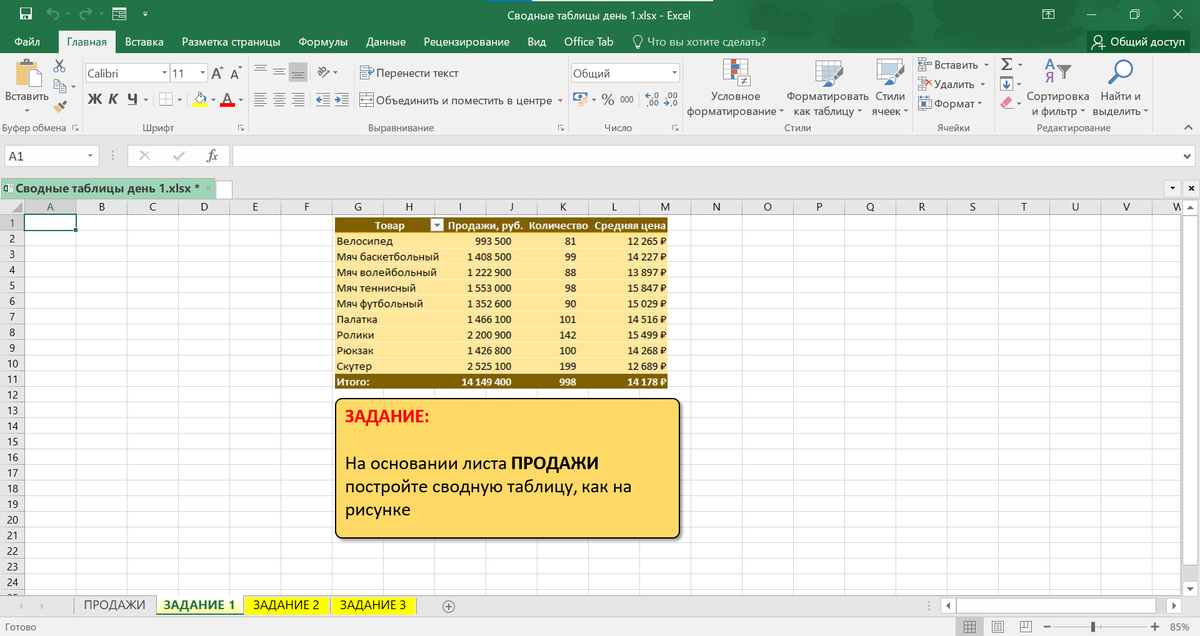The height and width of the screenshot is (636, 1200).
Task: Toggle middle vertical alignment
Action: click(x=278, y=73)
